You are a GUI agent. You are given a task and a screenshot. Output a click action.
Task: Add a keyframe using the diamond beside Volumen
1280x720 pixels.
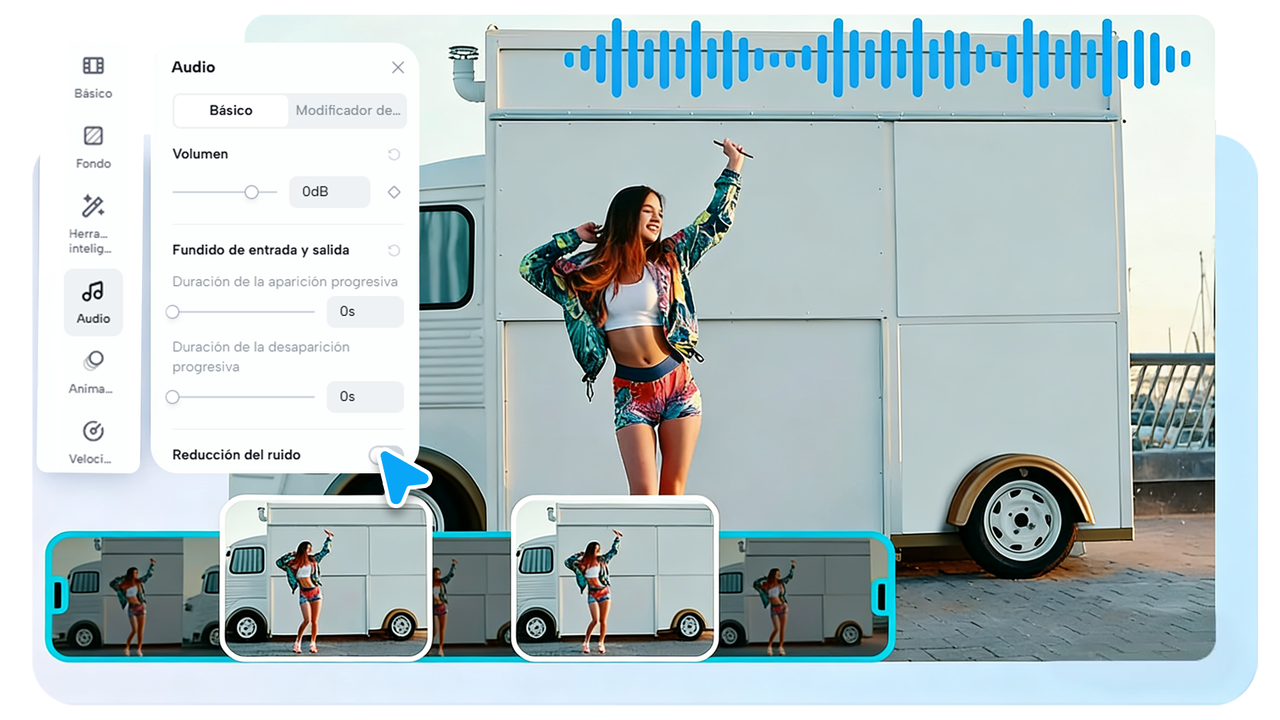392,191
